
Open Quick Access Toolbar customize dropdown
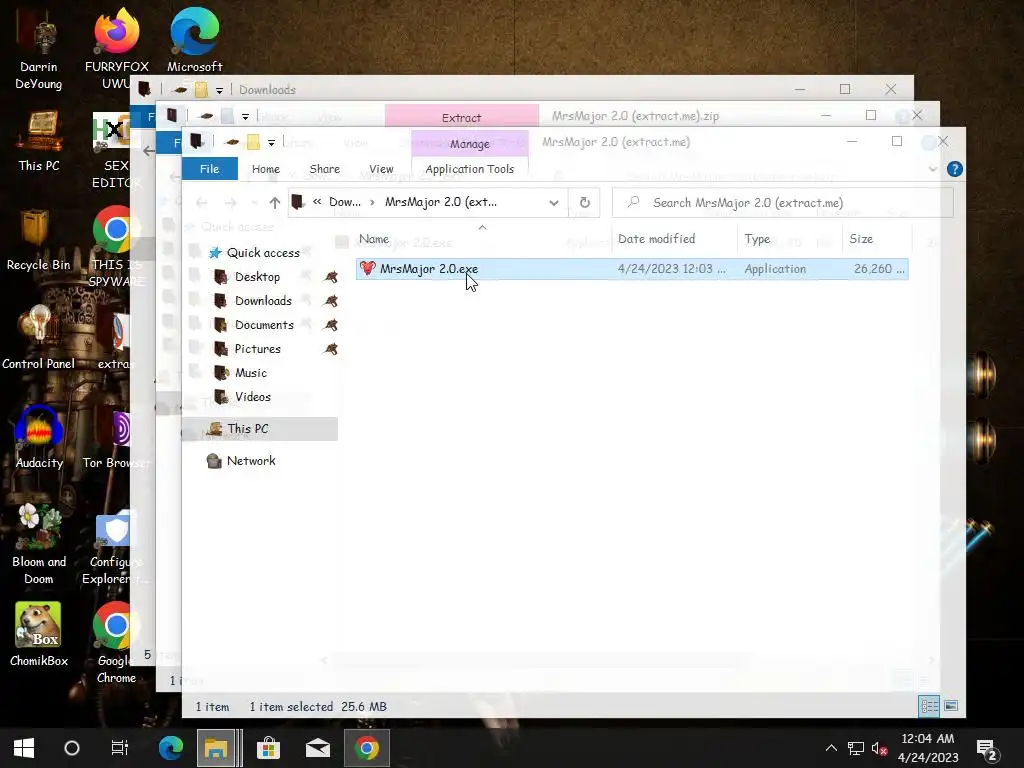271,142
